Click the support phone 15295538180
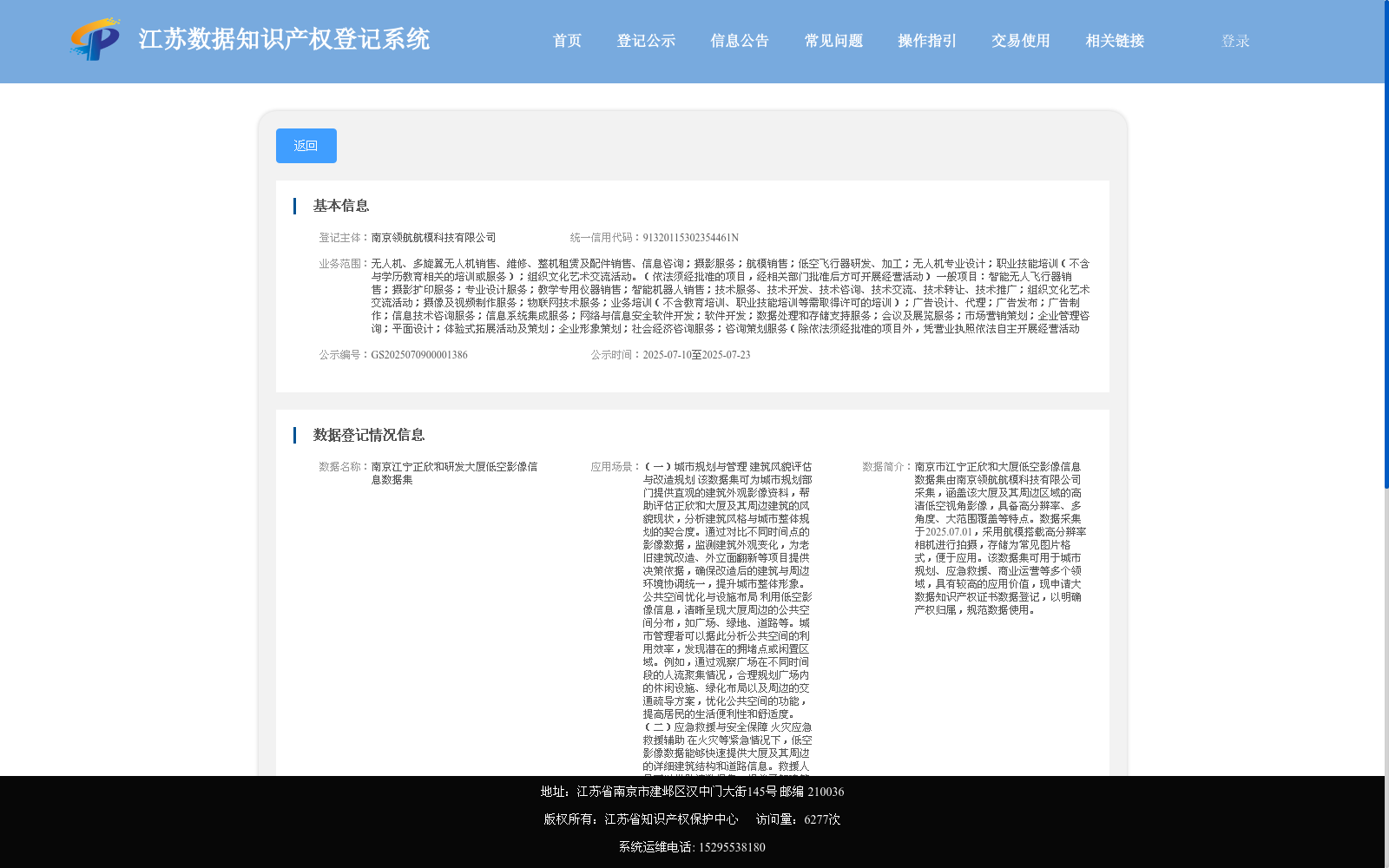The width and height of the screenshot is (1389, 868). coord(732,847)
